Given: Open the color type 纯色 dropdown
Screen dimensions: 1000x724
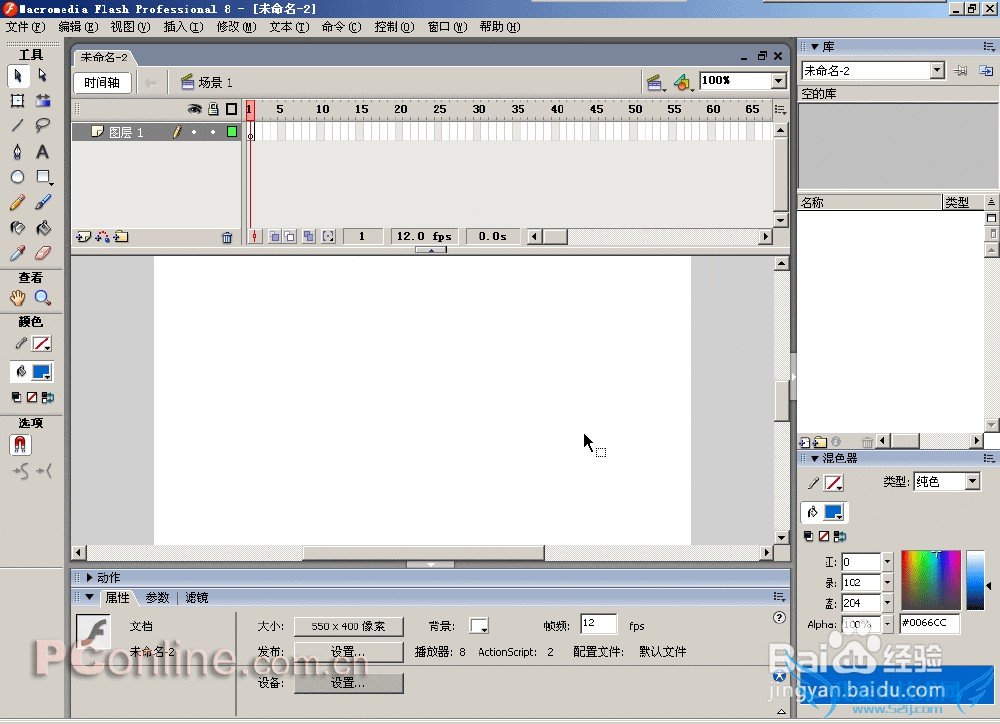Looking at the screenshot, I should (x=972, y=482).
